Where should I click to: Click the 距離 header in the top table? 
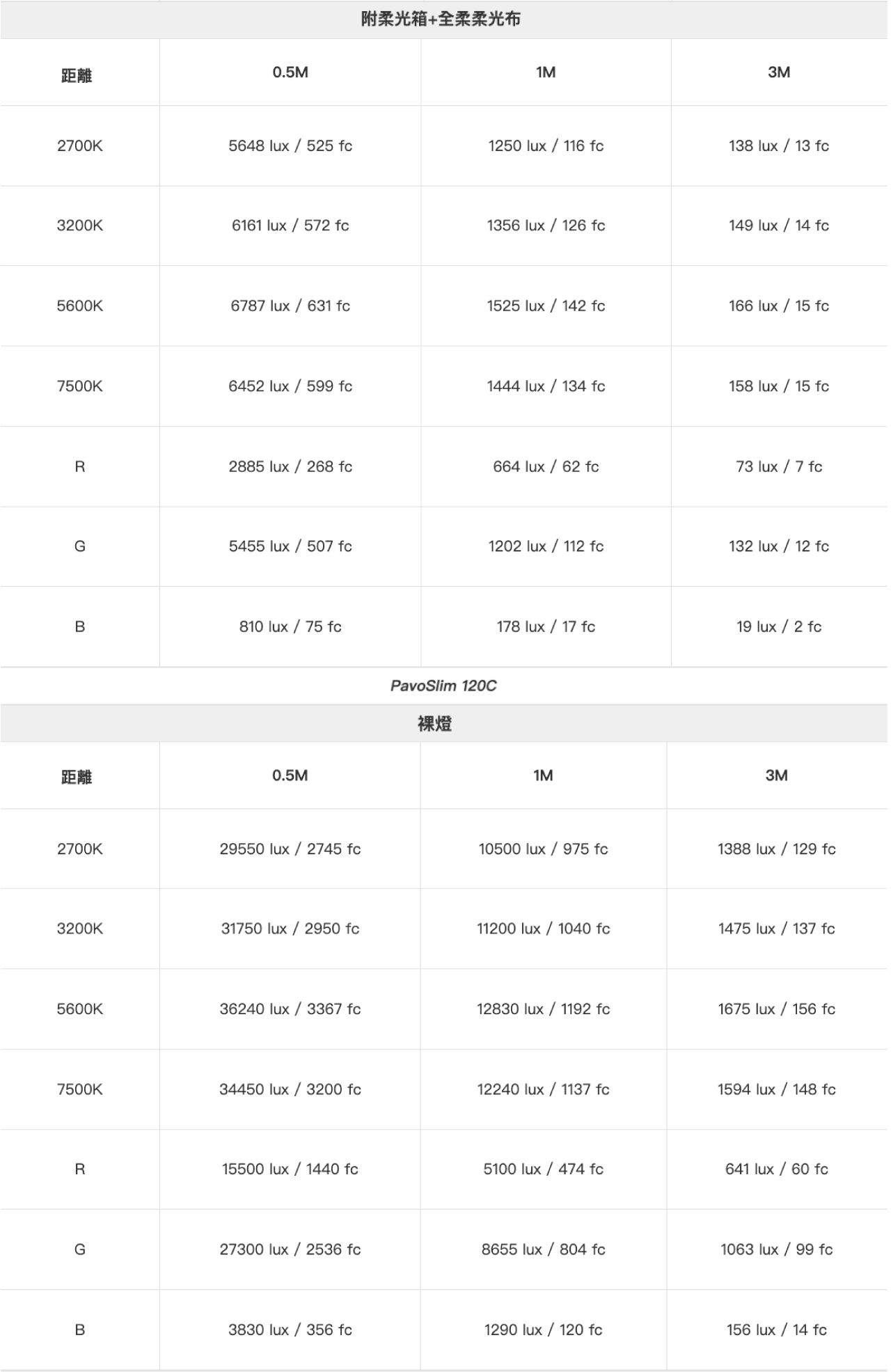click(77, 75)
